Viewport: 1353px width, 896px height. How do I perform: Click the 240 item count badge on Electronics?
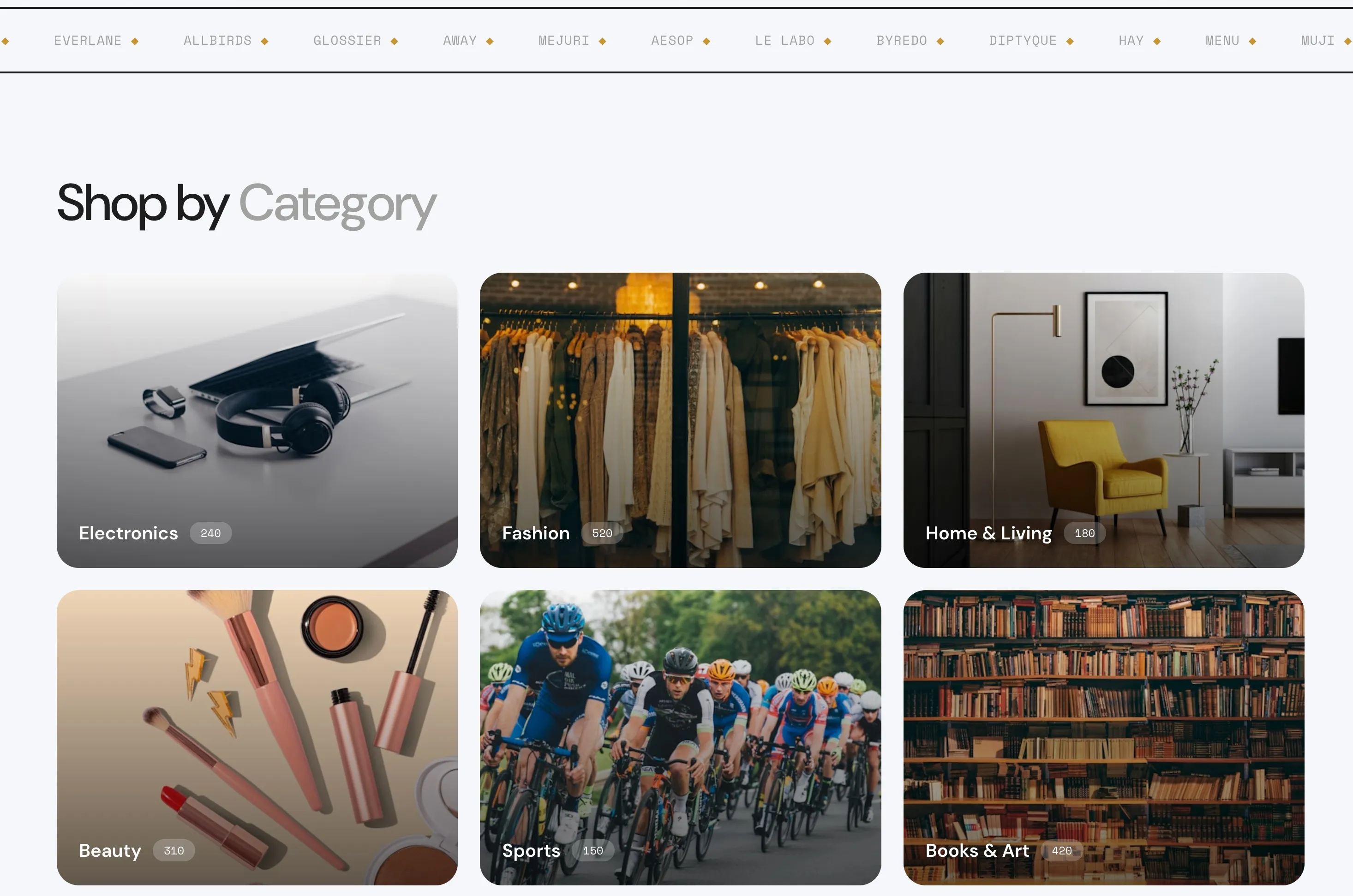coord(211,533)
